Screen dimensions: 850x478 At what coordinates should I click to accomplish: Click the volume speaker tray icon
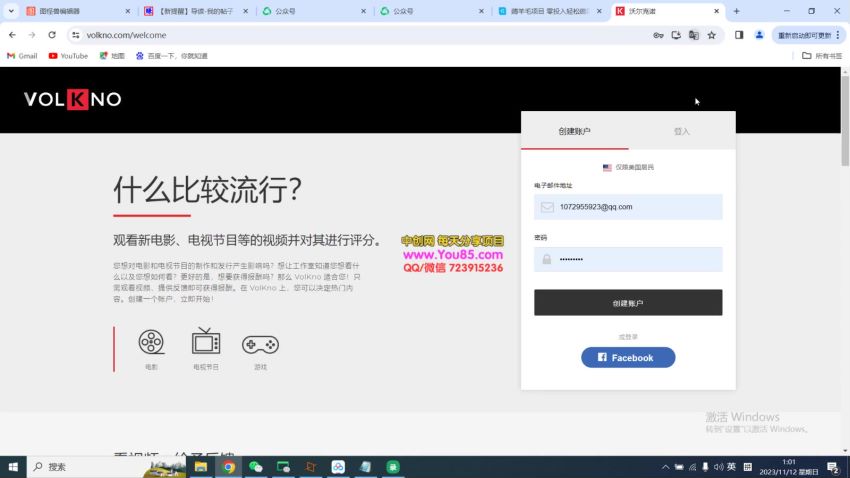point(718,467)
